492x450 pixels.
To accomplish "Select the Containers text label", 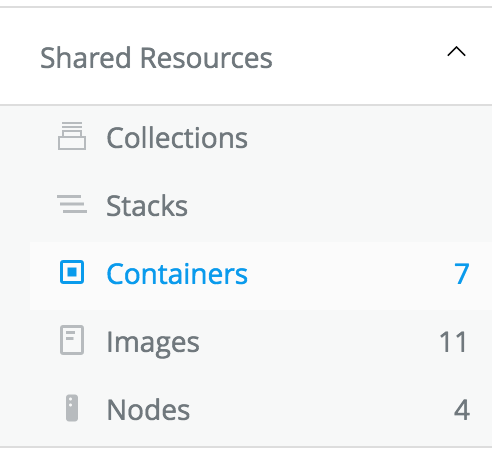I will coord(177,274).
